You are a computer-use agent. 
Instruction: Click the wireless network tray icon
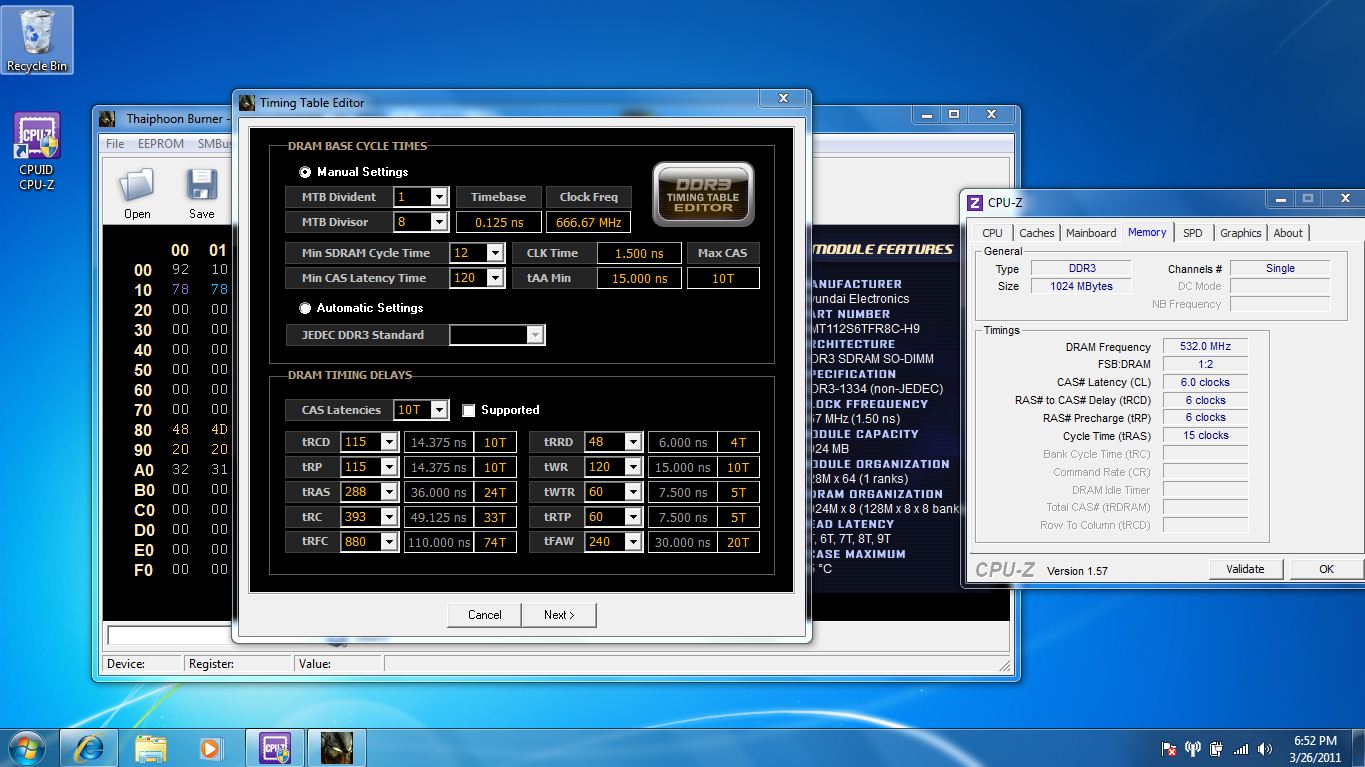point(1192,748)
